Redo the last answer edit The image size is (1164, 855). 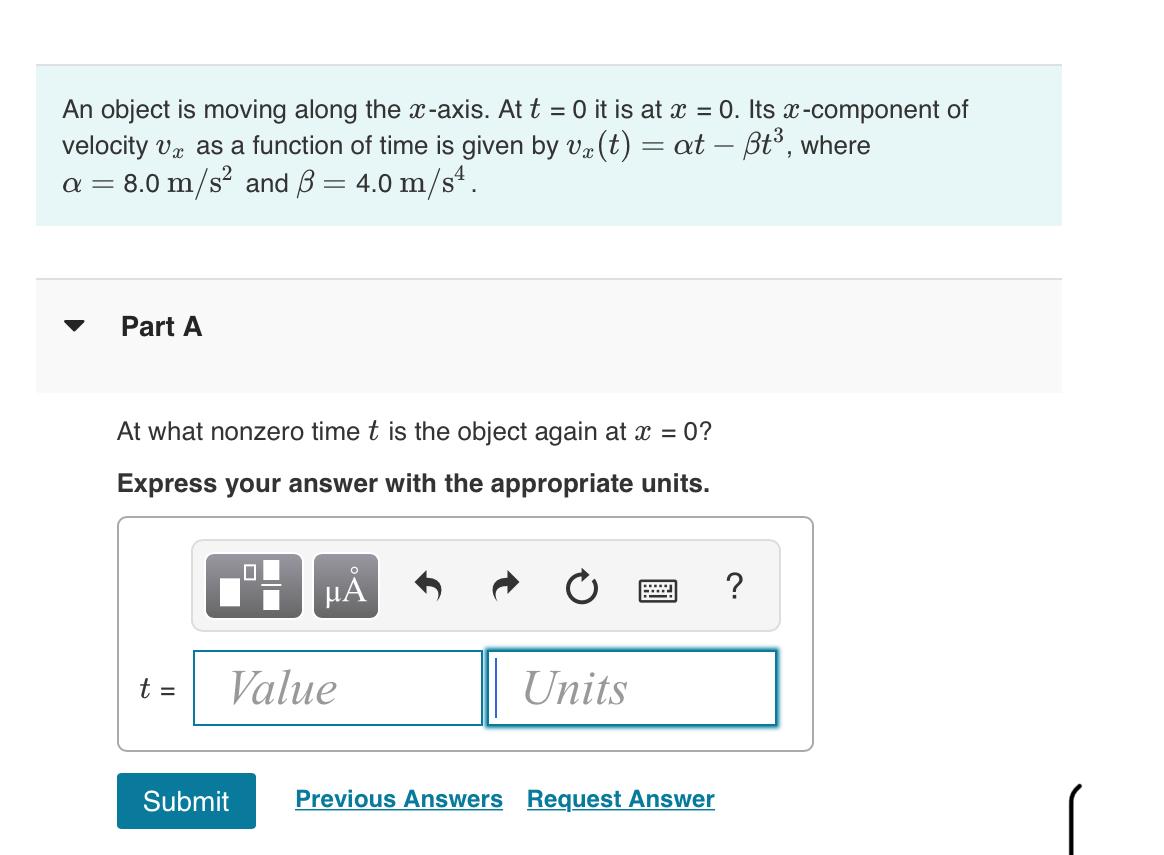point(505,588)
